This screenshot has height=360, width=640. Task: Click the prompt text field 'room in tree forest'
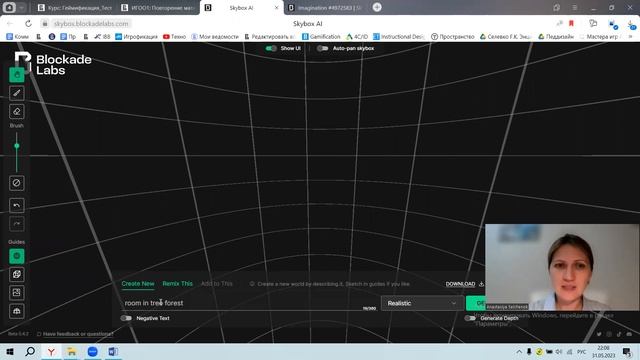click(249, 303)
